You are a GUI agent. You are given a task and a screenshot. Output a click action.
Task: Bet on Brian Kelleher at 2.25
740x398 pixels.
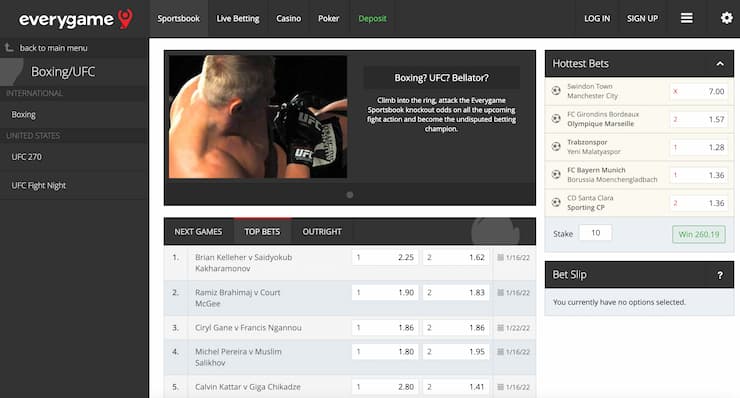point(385,257)
